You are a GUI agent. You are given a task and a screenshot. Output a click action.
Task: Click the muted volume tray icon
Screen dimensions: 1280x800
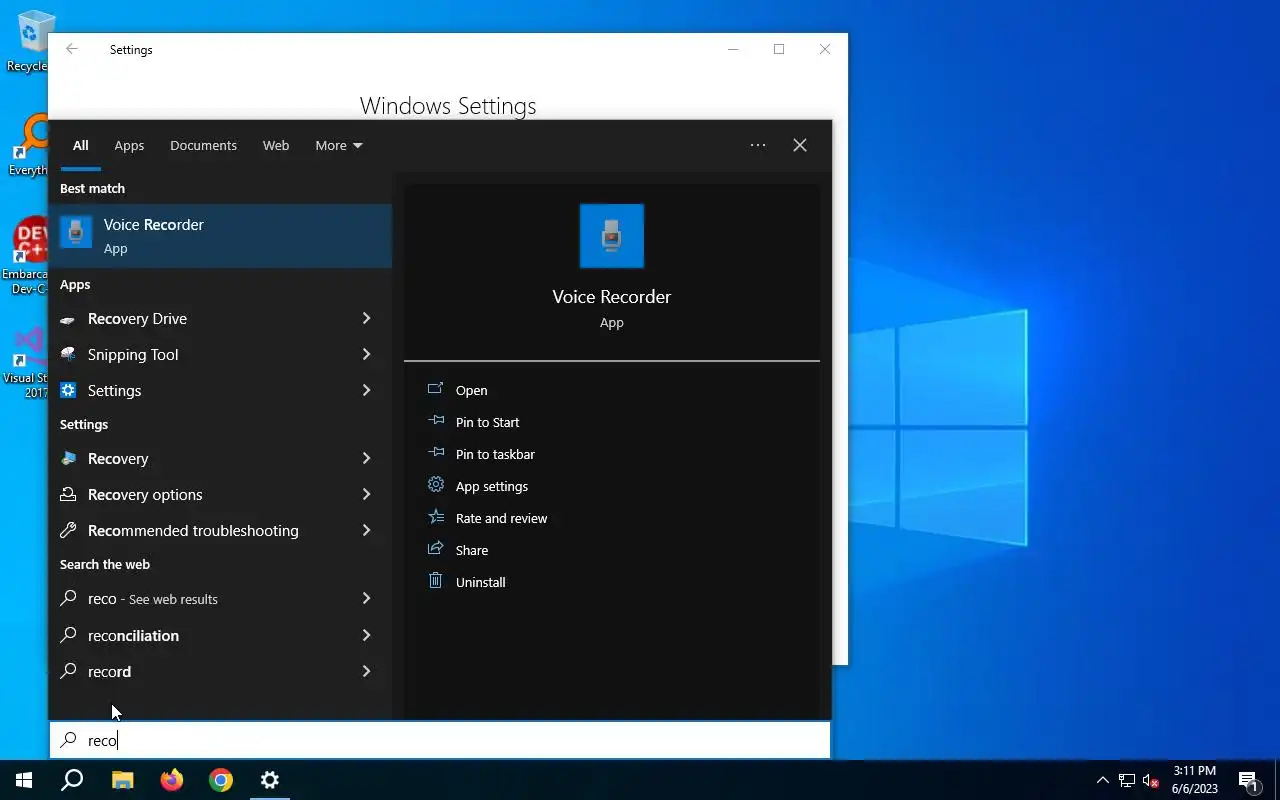point(1150,780)
